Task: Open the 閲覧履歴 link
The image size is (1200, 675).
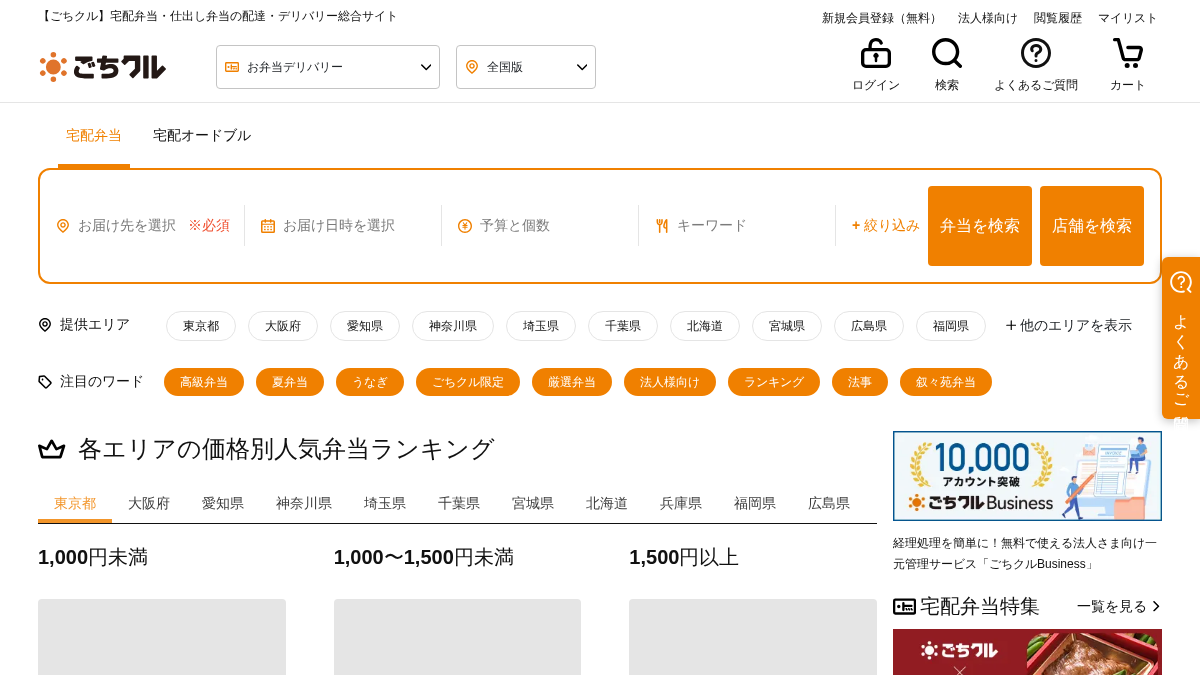Action: click(1058, 18)
